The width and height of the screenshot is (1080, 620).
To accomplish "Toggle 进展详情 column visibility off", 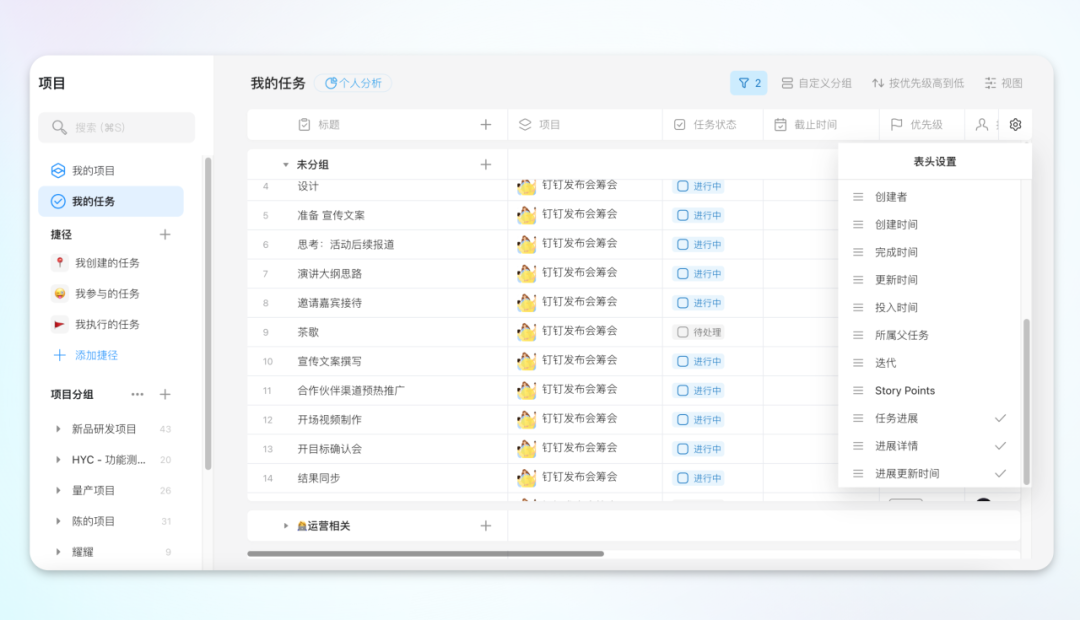I will tap(999, 446).
